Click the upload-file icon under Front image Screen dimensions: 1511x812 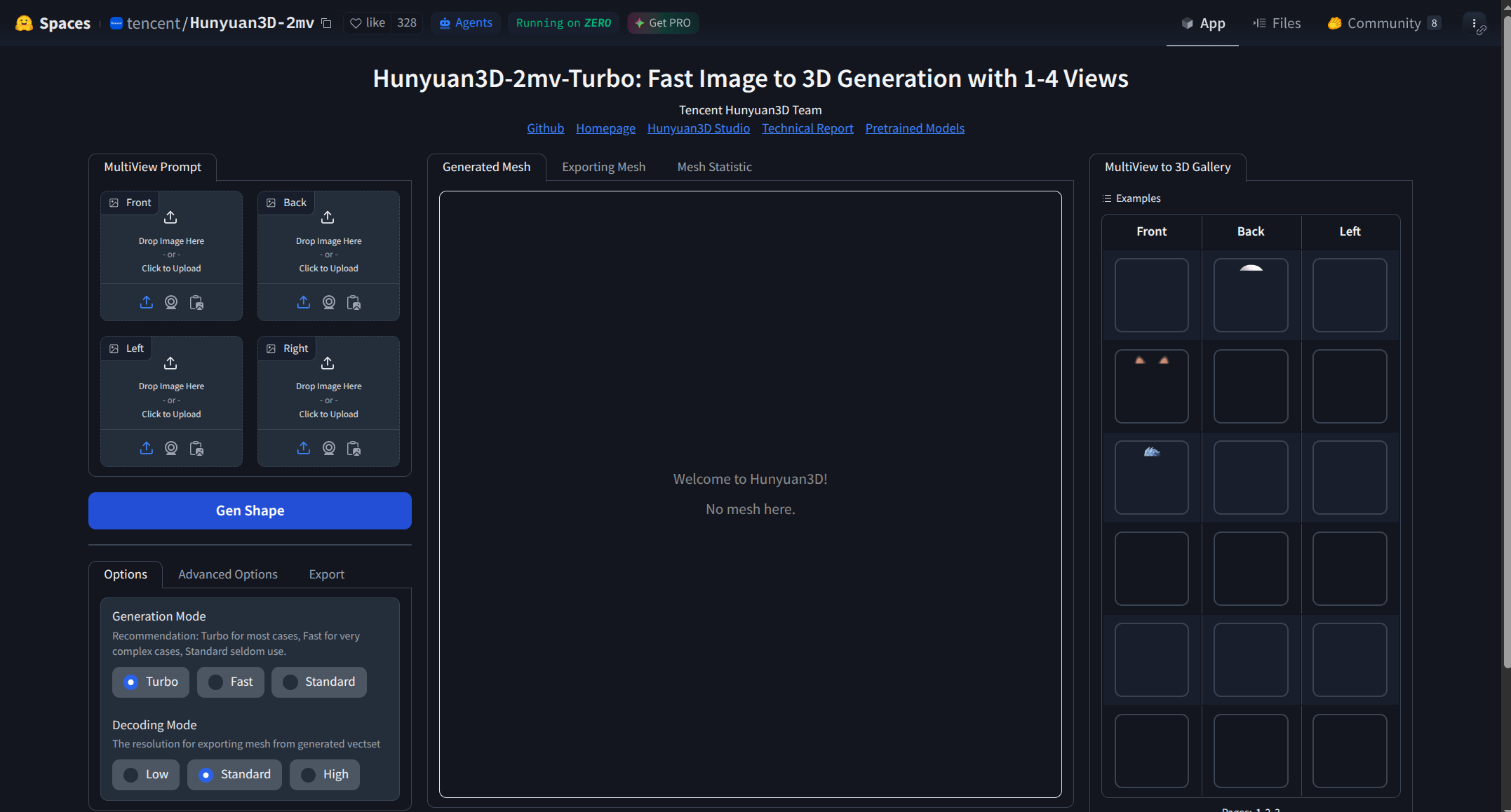(146, 302)
